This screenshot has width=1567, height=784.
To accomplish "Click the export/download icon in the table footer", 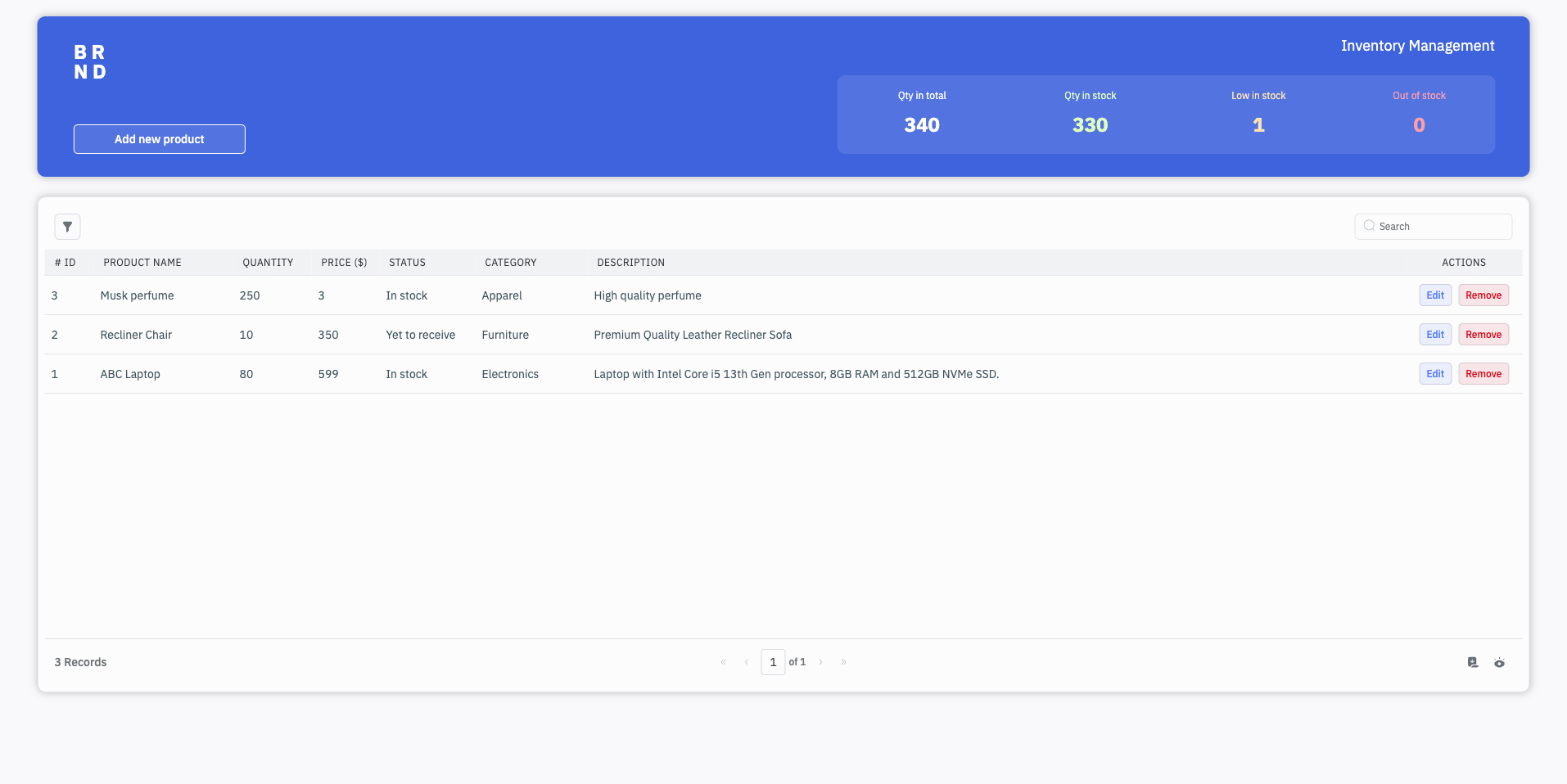I will 1472,662.
